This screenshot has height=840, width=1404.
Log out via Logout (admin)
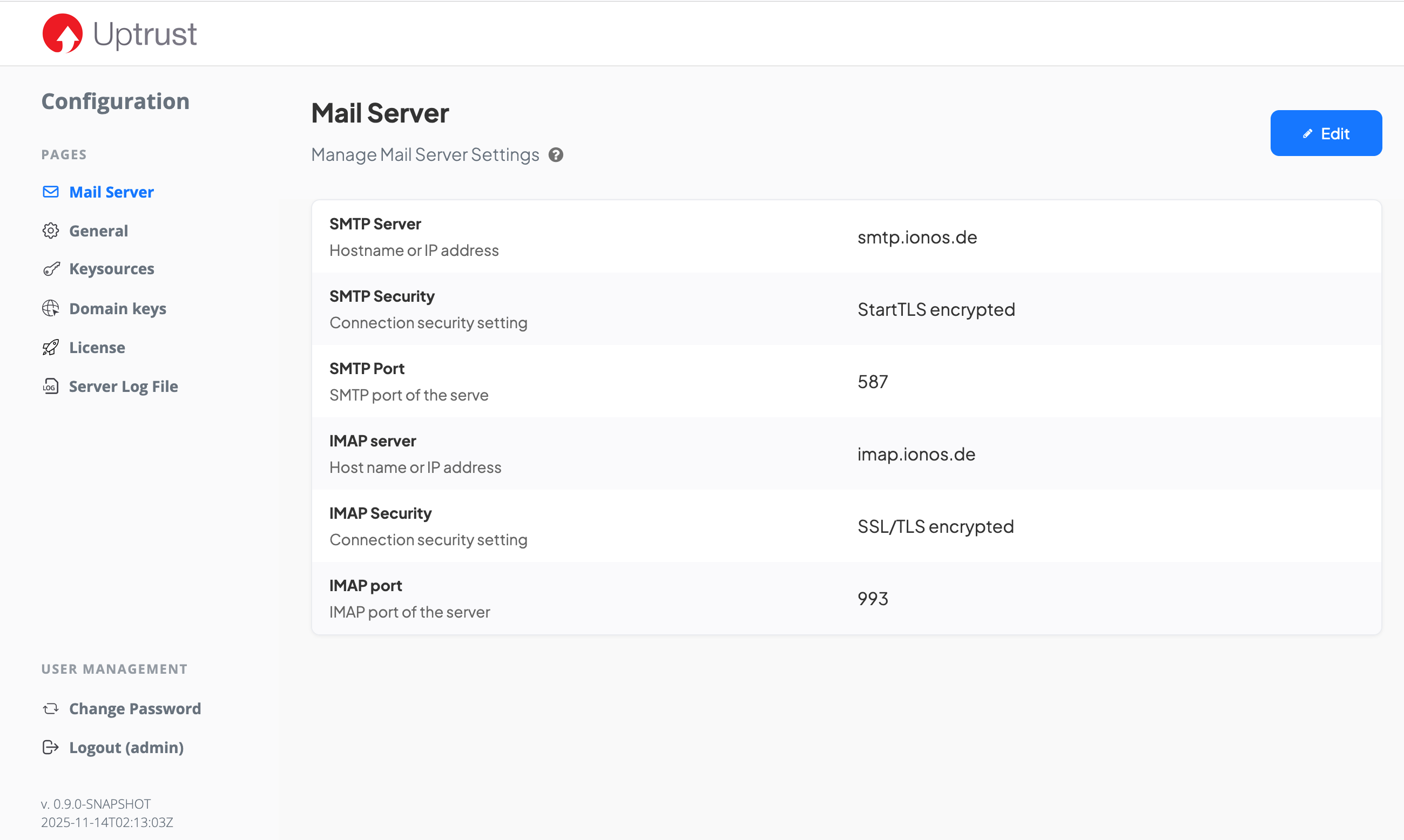pyautogui.click(x=126, y=748)
